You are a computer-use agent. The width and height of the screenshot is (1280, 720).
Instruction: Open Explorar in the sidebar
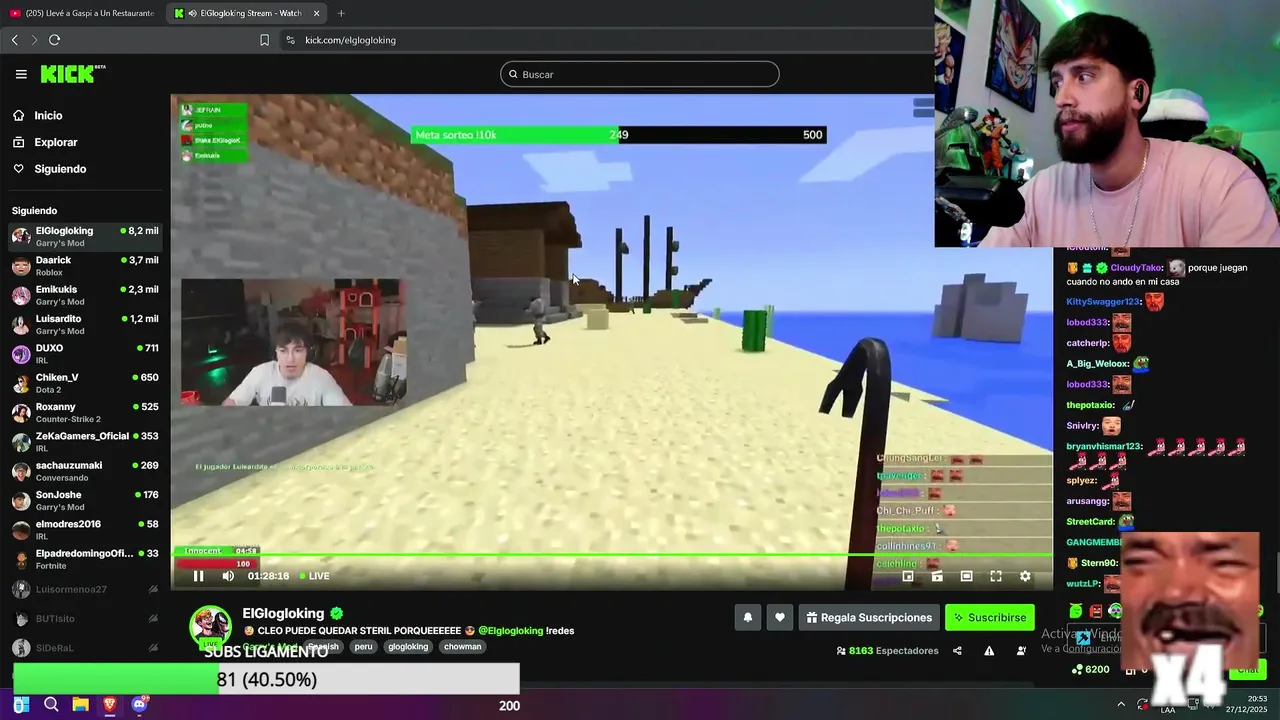tap(55, 142)
